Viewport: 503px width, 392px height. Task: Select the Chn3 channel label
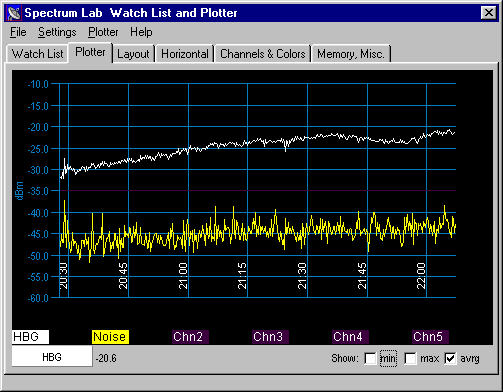[270, 337]
